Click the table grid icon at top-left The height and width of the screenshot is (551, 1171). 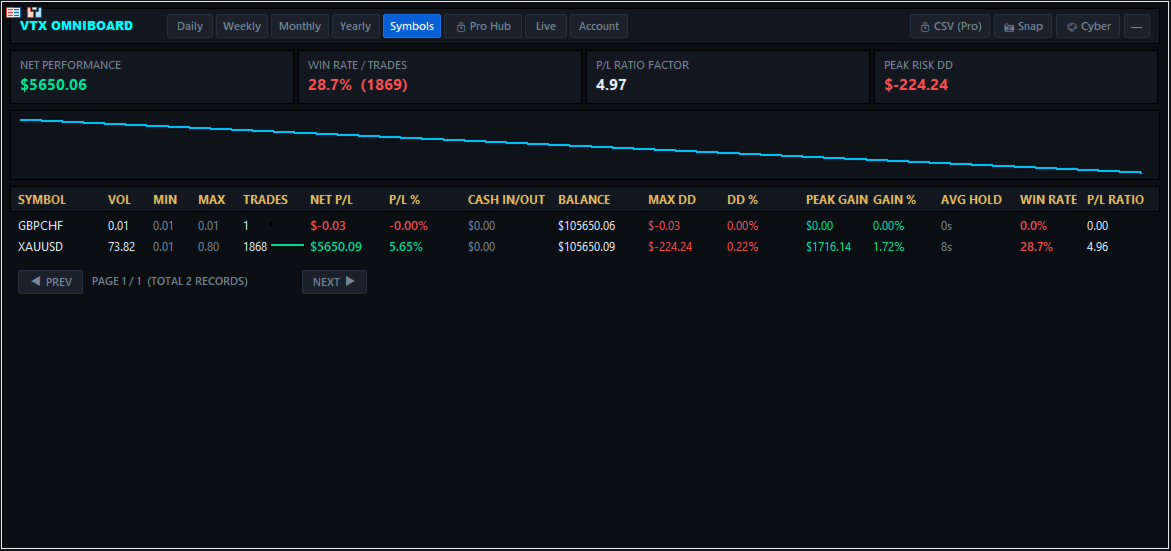point(13,13)
